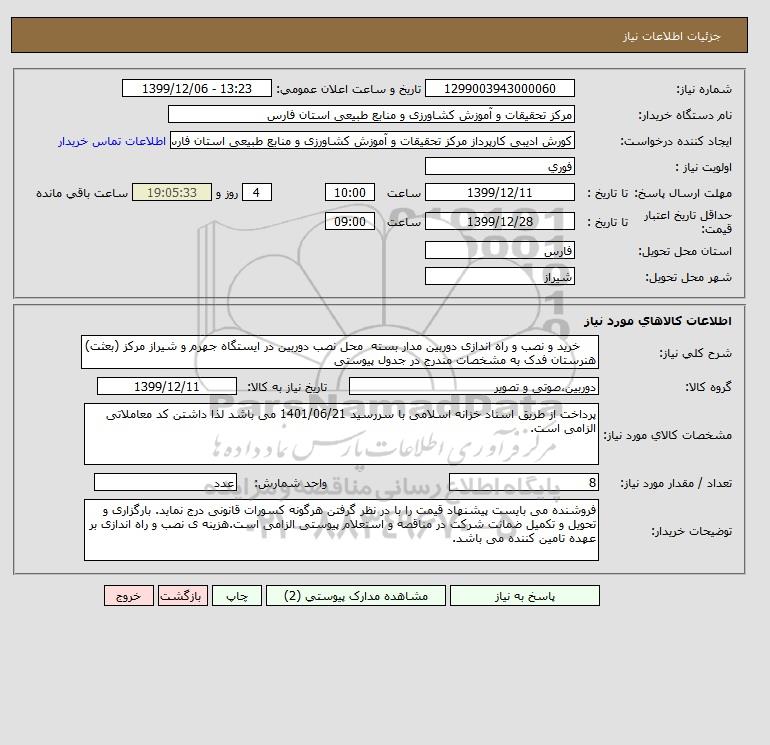Image resolution: width=770 pixels, height=745 pixels.
Task: Click the goods group field 'دوربین،صوتی و تصویر'
Action: click(473, 386)
